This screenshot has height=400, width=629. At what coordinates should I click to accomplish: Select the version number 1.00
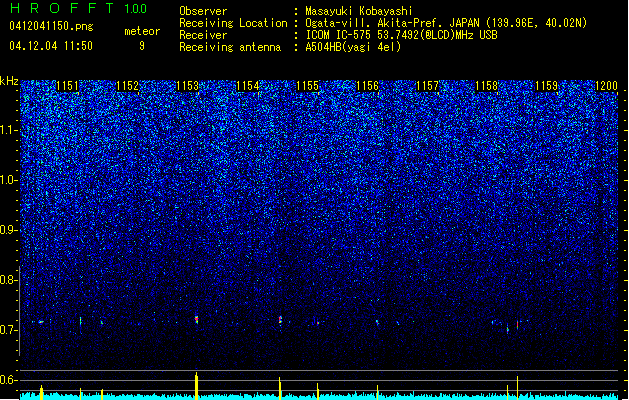136,8
